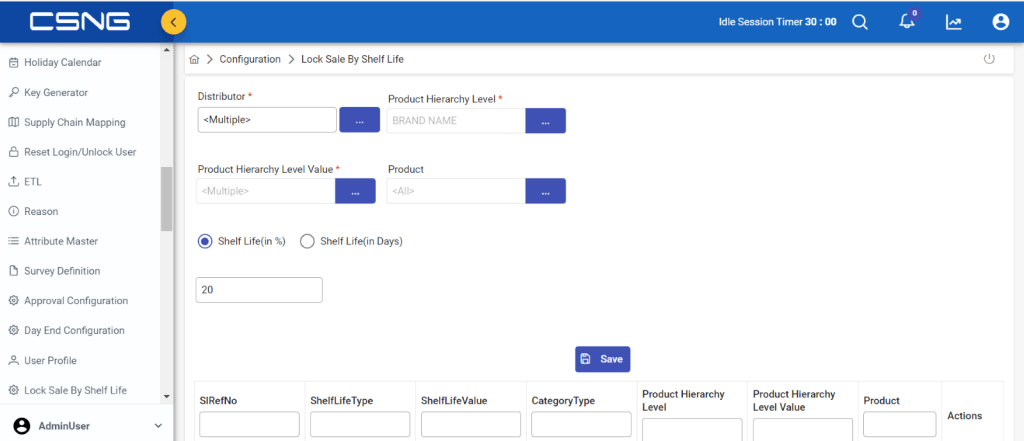Click the document icon beside Survey Definition
This screenshot has width=1024, height=441.
coord(13,271)
